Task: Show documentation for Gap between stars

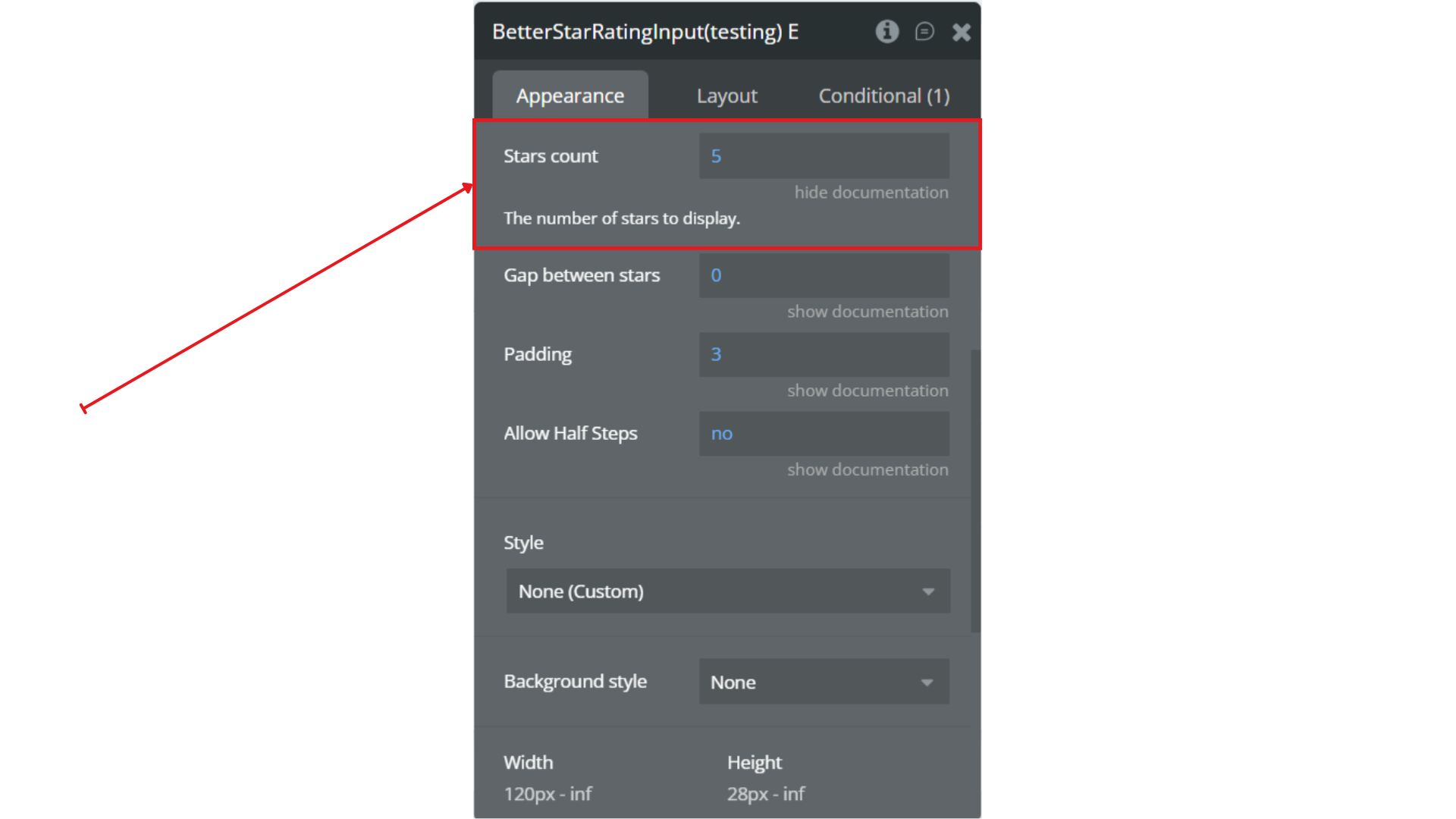Action: click(x=867, y=312)
